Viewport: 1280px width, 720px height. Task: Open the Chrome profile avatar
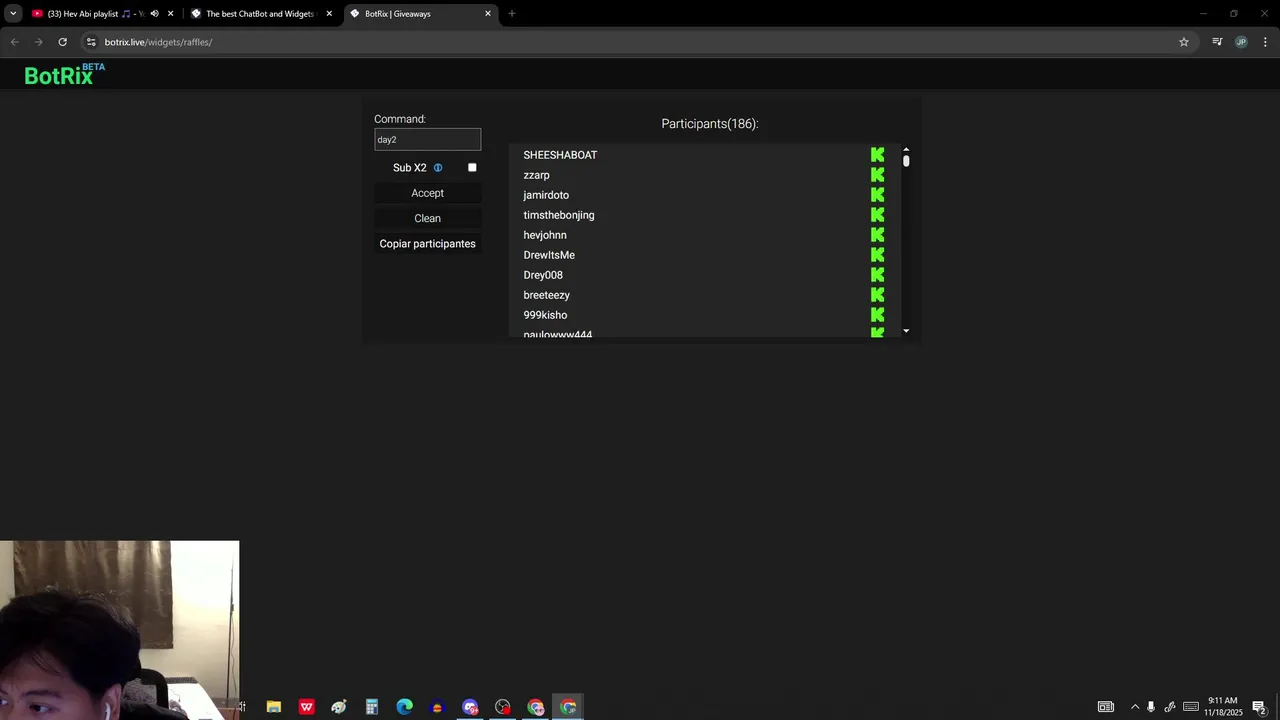[x=1241, y=42]
